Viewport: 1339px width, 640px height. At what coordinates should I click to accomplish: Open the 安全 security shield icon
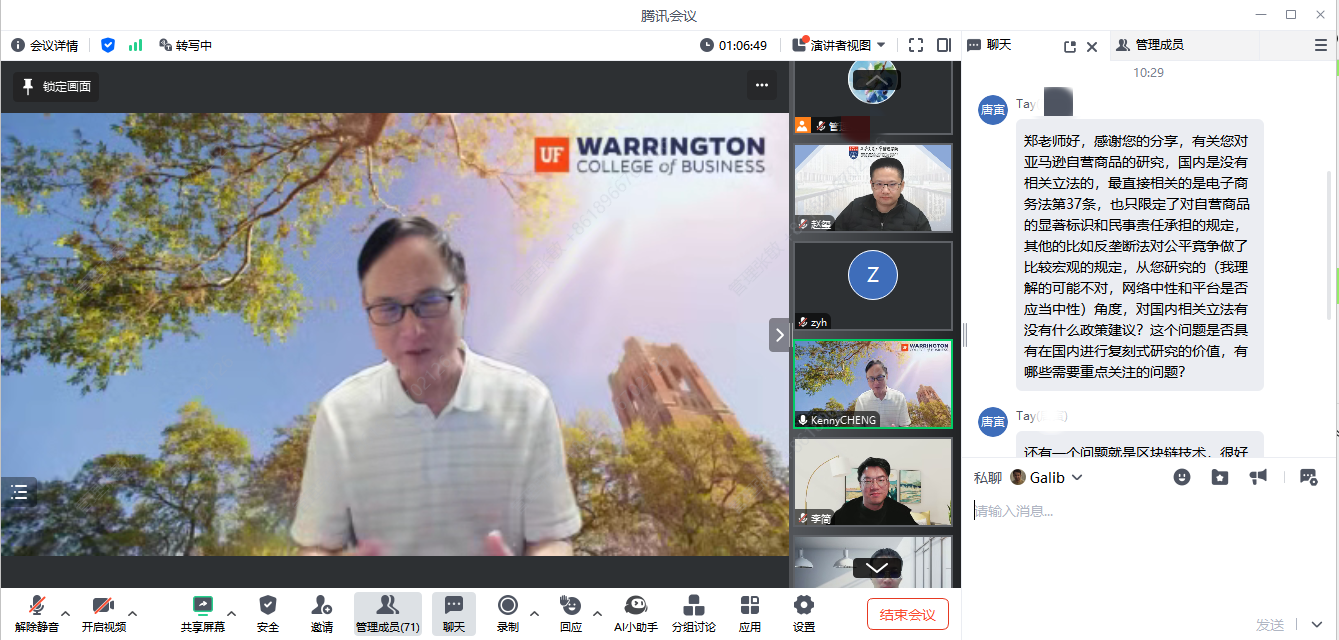pyautogui.click(x=268, y=613)
